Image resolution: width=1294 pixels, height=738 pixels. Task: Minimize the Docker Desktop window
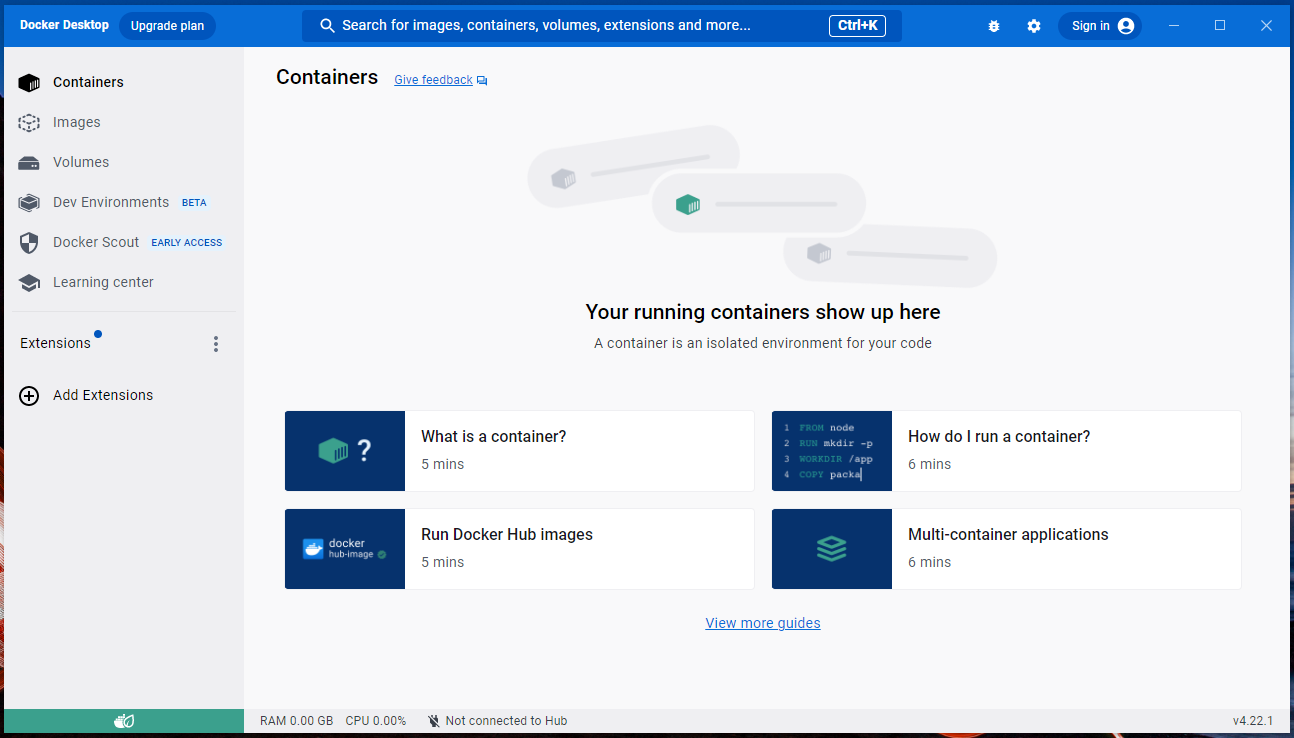tap(1174, 26)
